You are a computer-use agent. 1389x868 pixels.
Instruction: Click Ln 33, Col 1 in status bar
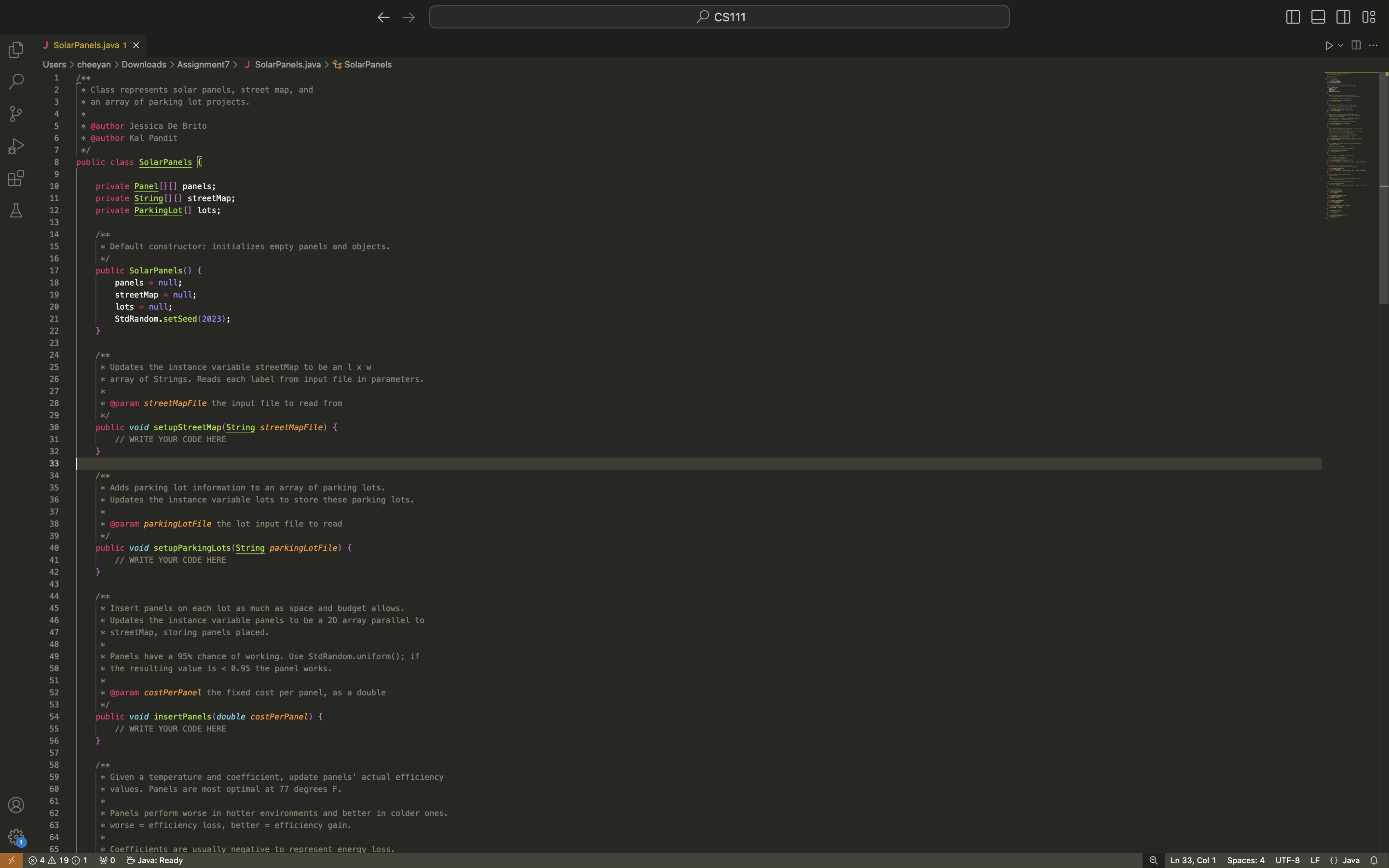1193,860
